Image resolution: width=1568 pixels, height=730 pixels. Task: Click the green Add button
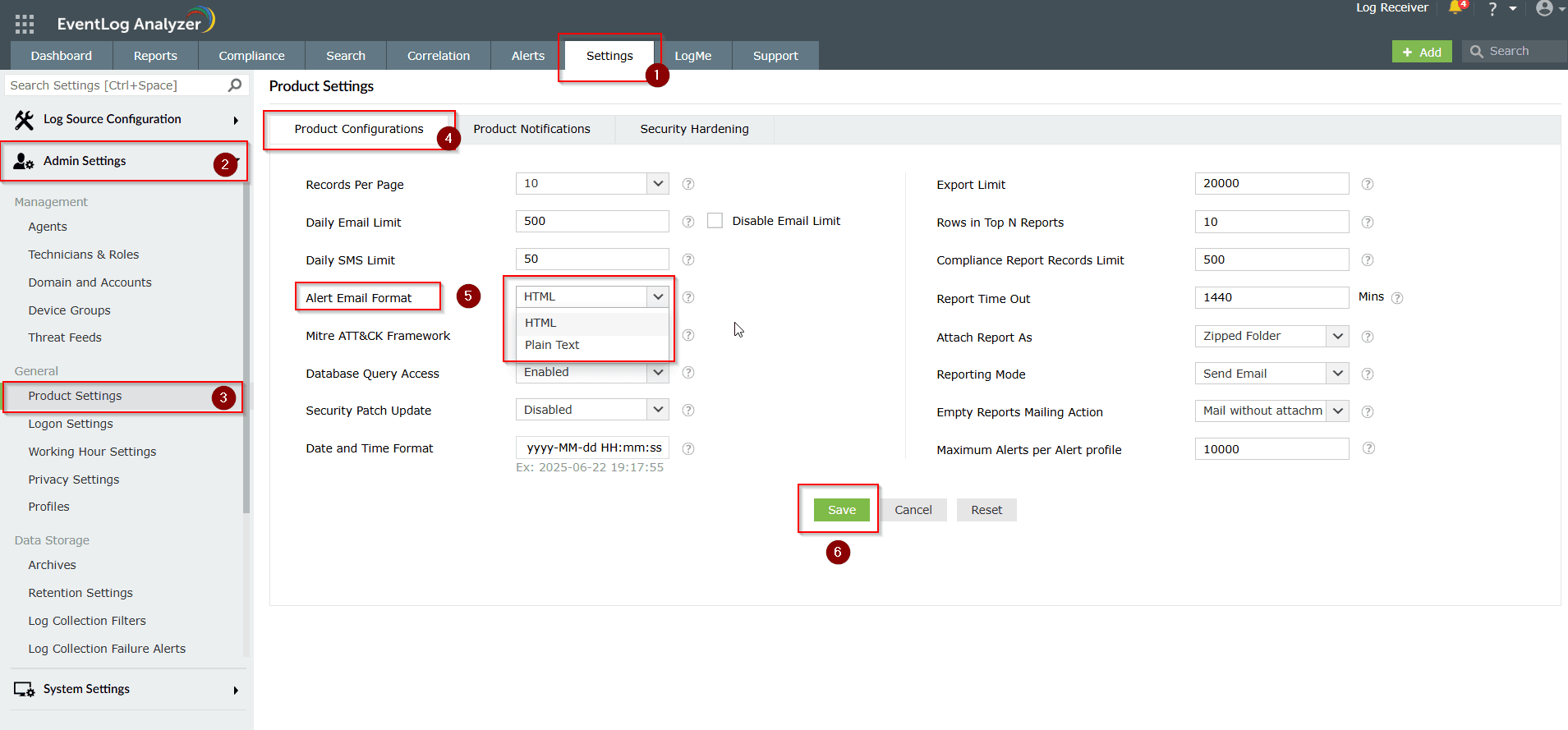pyautogui.click(x=1421, y=52)
